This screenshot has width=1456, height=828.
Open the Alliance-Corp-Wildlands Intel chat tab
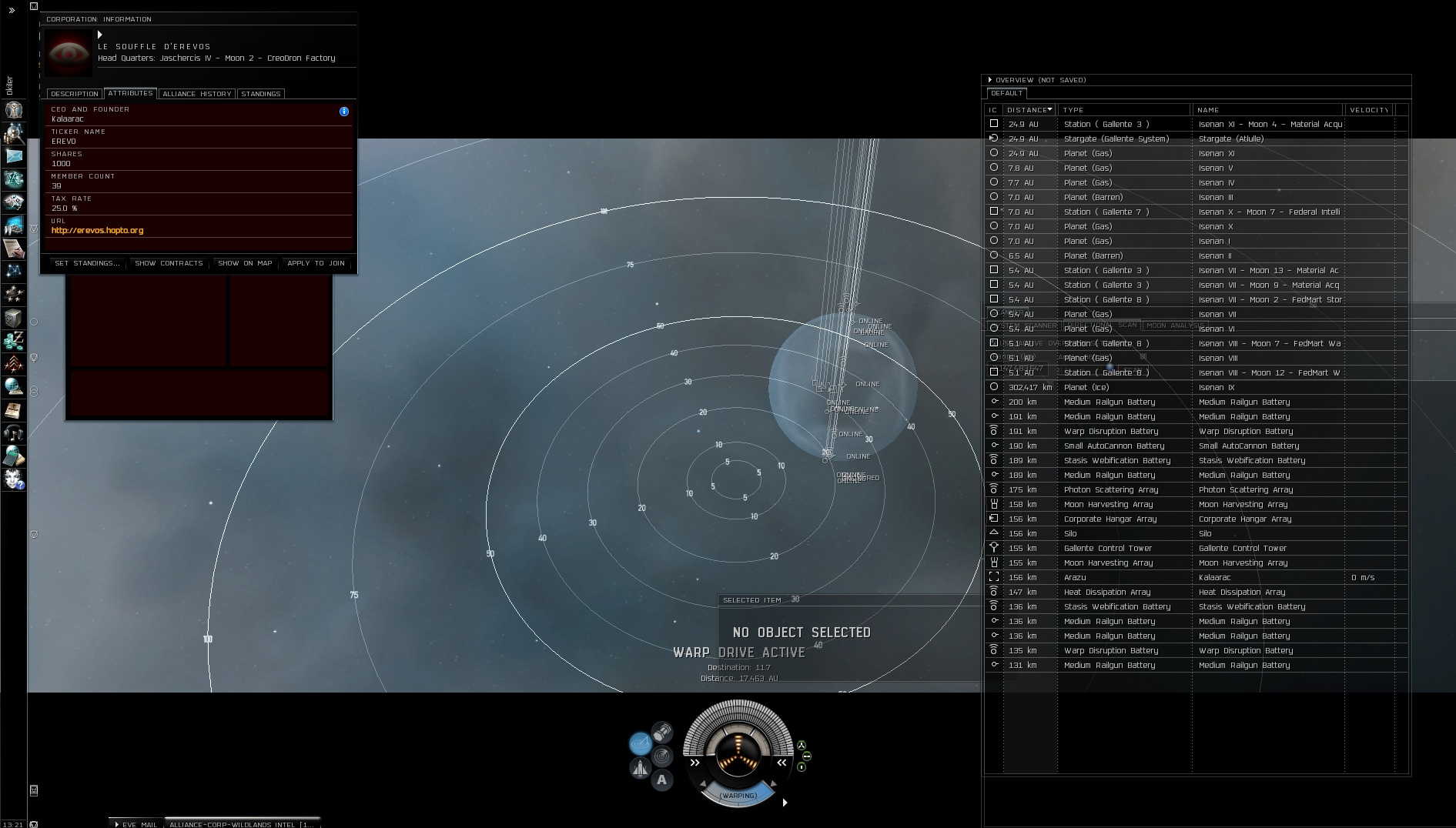pos(242,824)
